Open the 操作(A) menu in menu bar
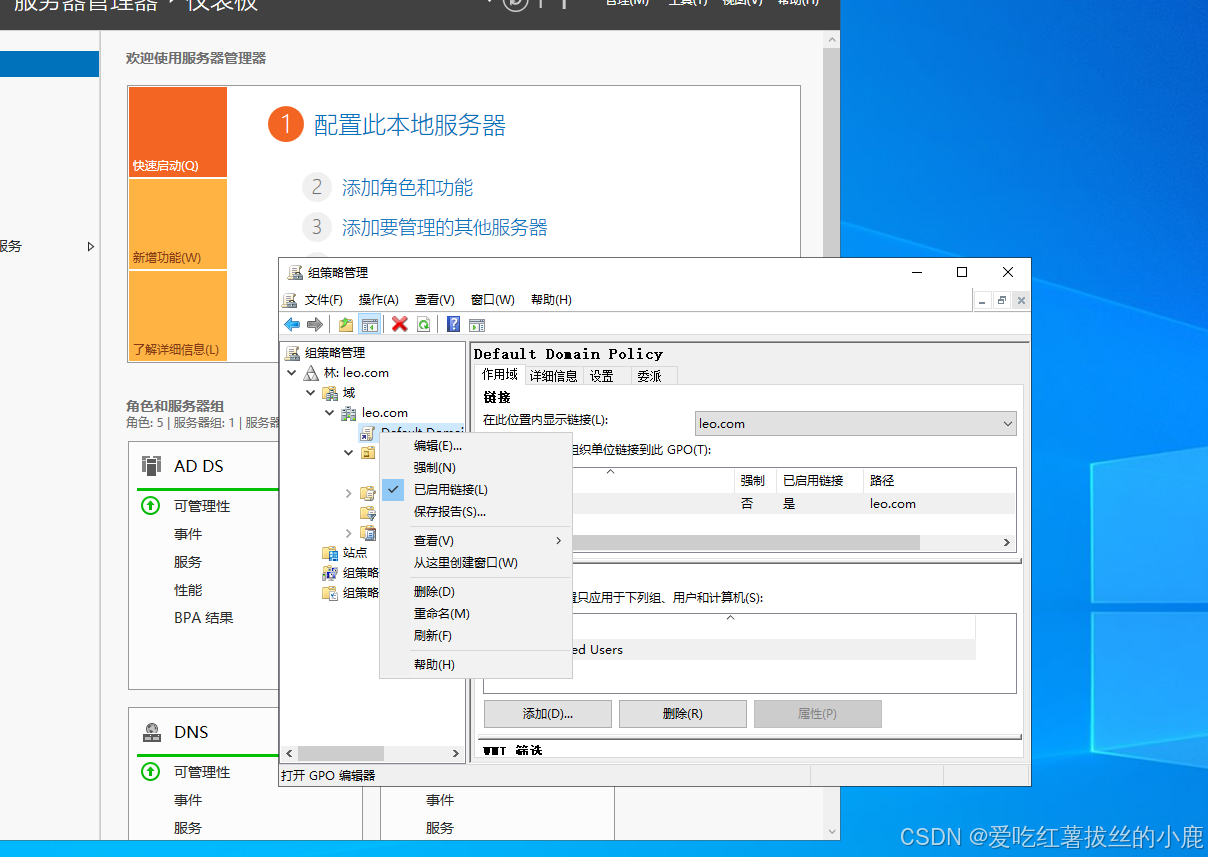Image resolution: width=1208 pixels, height=857 pixels. 378,300
